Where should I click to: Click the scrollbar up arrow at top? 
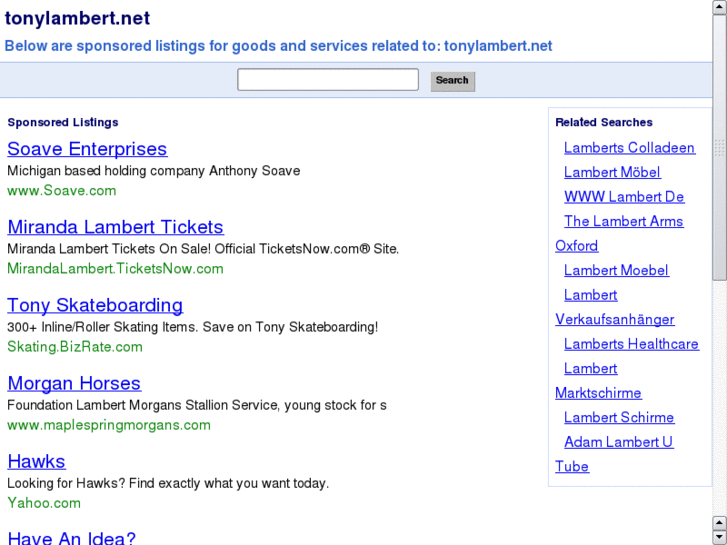click(x=720, y=7)
